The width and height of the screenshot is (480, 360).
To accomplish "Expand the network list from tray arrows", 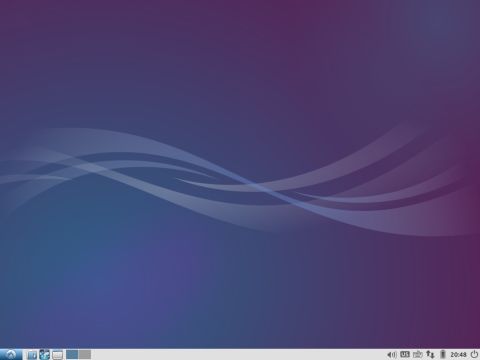I will [430, 354].
